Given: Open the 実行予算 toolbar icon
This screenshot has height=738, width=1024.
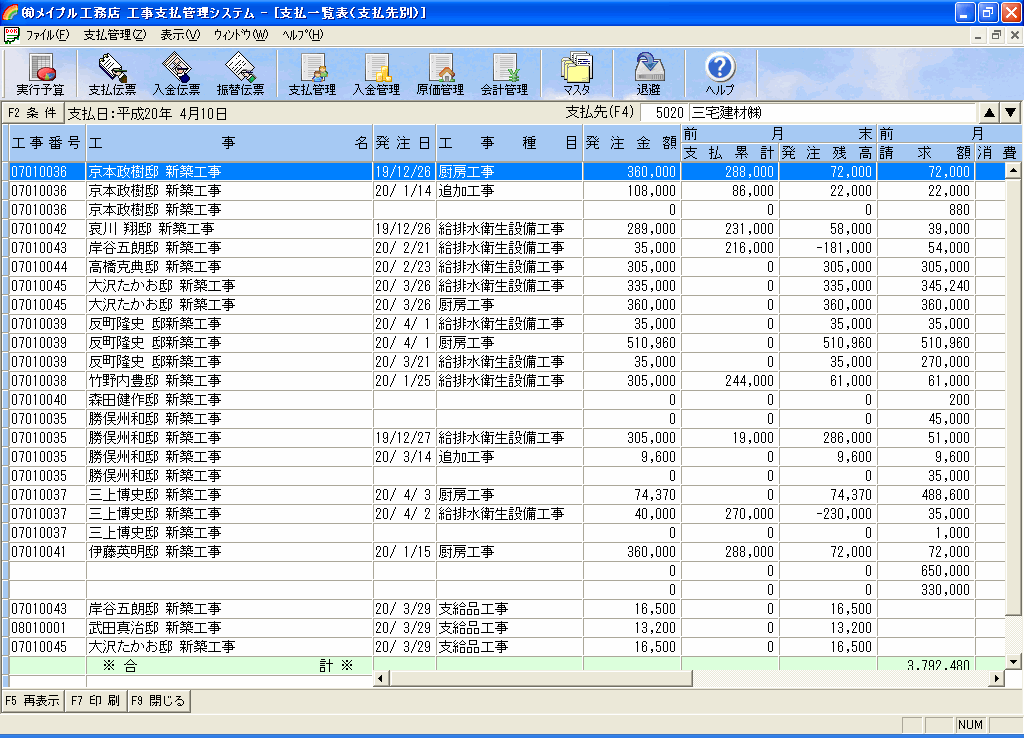Looking at the screenshot, I should (x=40, y=74).
